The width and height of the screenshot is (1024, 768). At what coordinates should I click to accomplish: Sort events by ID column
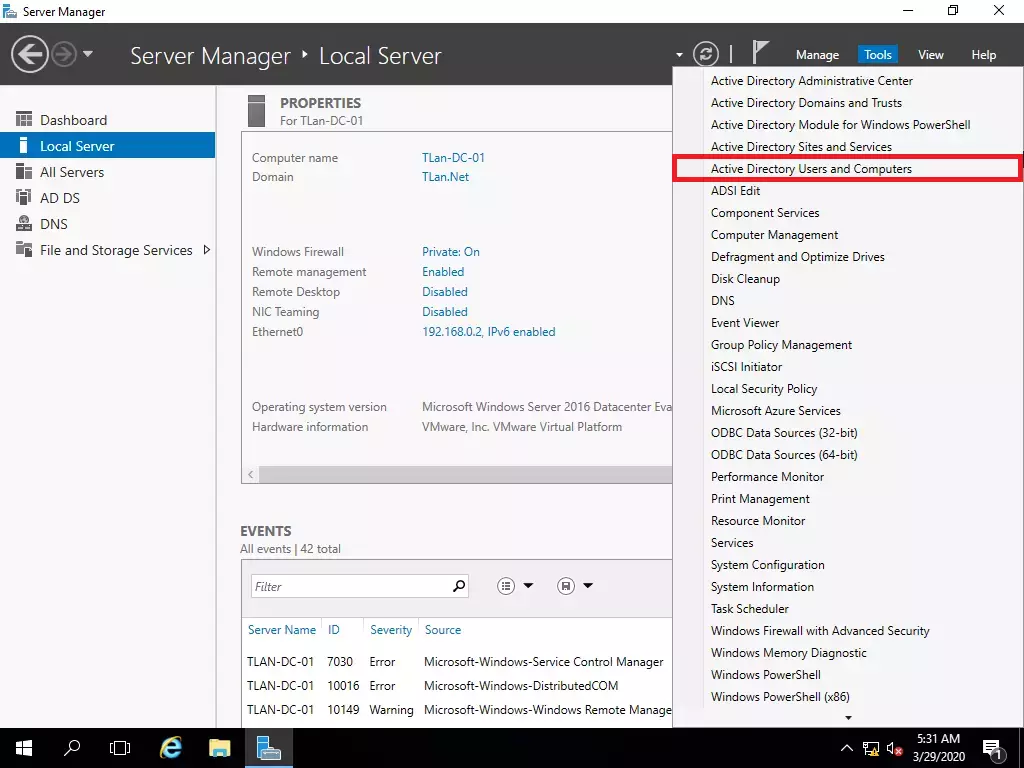pos(334,630)
